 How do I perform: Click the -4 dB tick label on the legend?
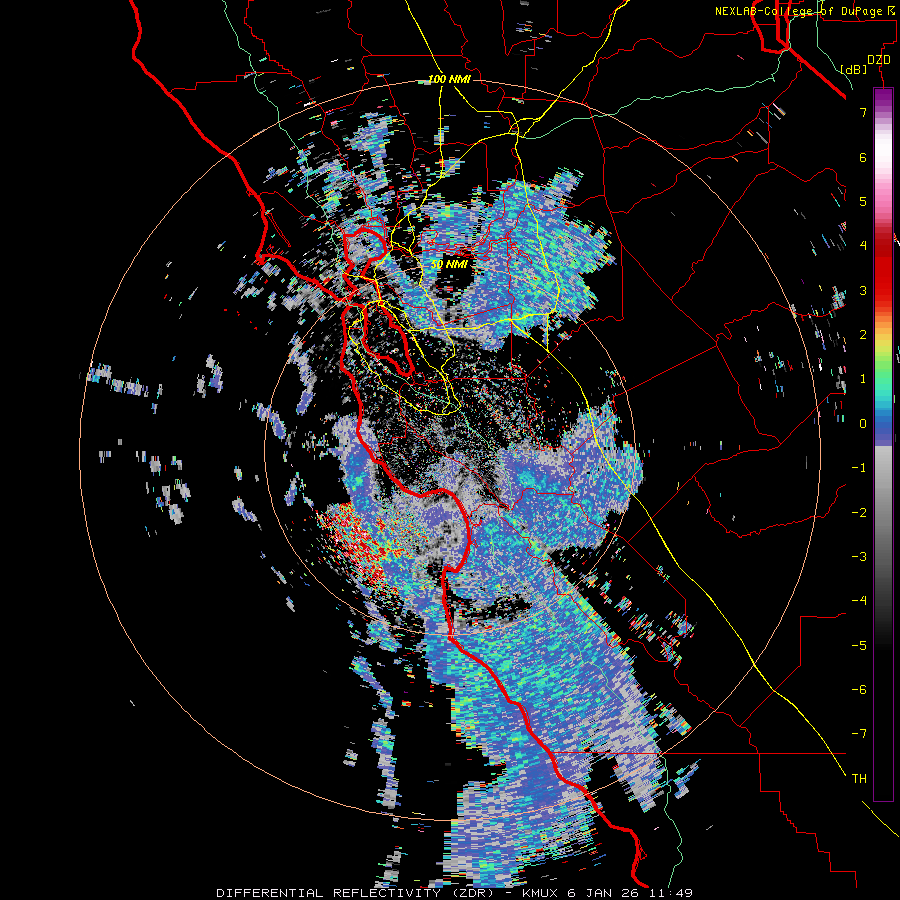[859, 601]
